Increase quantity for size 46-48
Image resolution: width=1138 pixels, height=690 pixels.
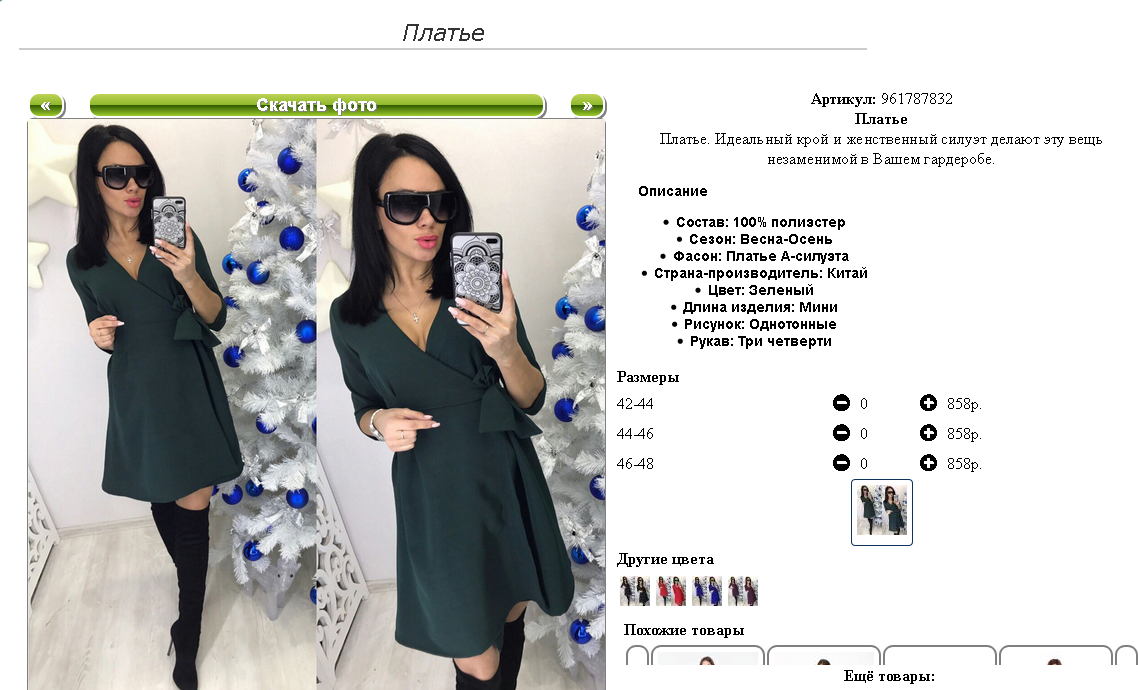(x=928, y=463)
